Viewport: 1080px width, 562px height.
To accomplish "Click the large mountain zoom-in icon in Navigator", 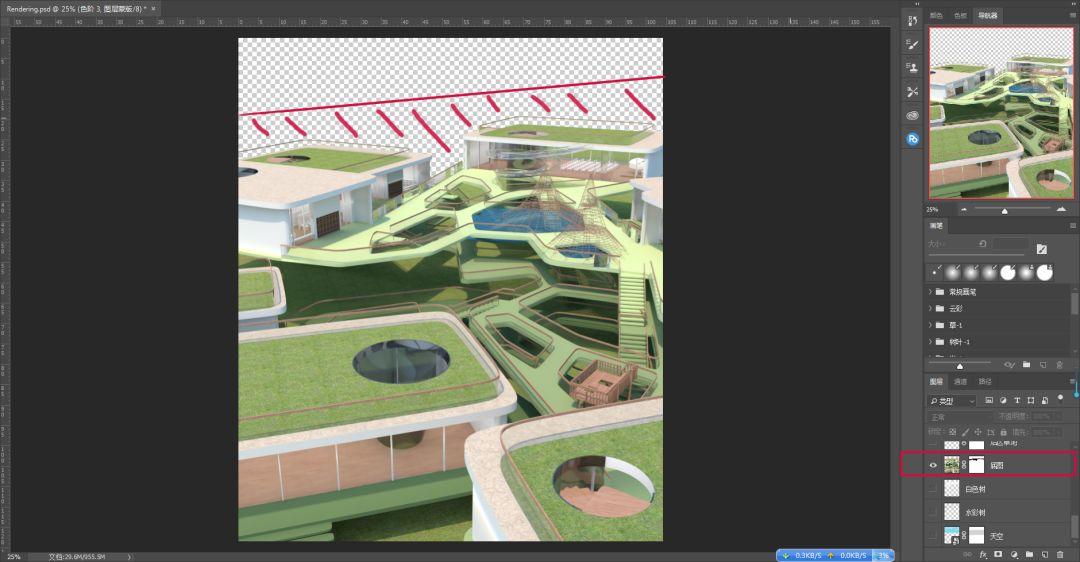I will [x=1061, y=209].
